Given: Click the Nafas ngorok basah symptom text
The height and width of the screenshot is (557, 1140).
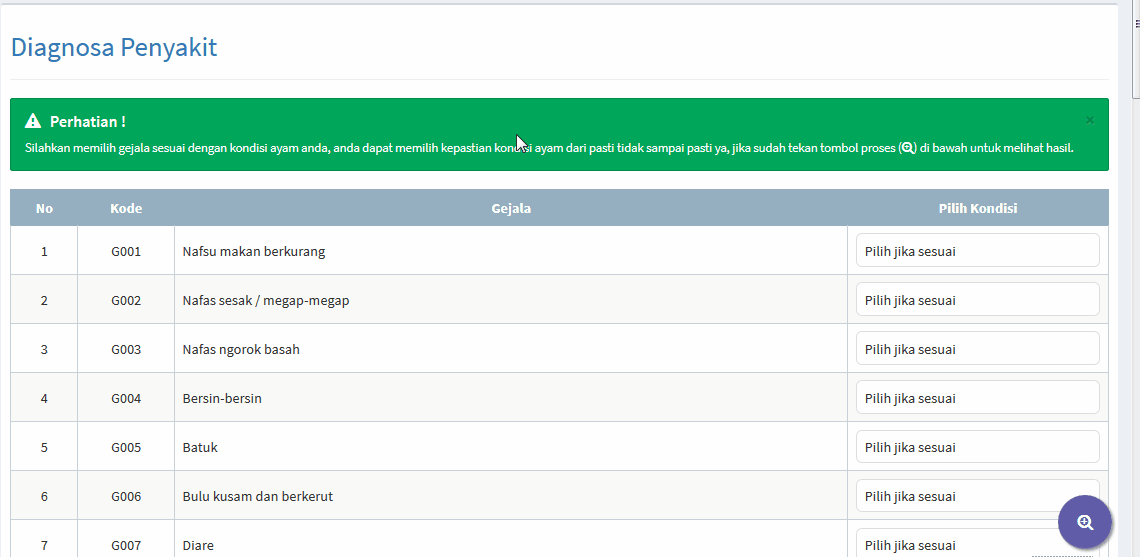Looking at the screenshot, I should [241, 349].
